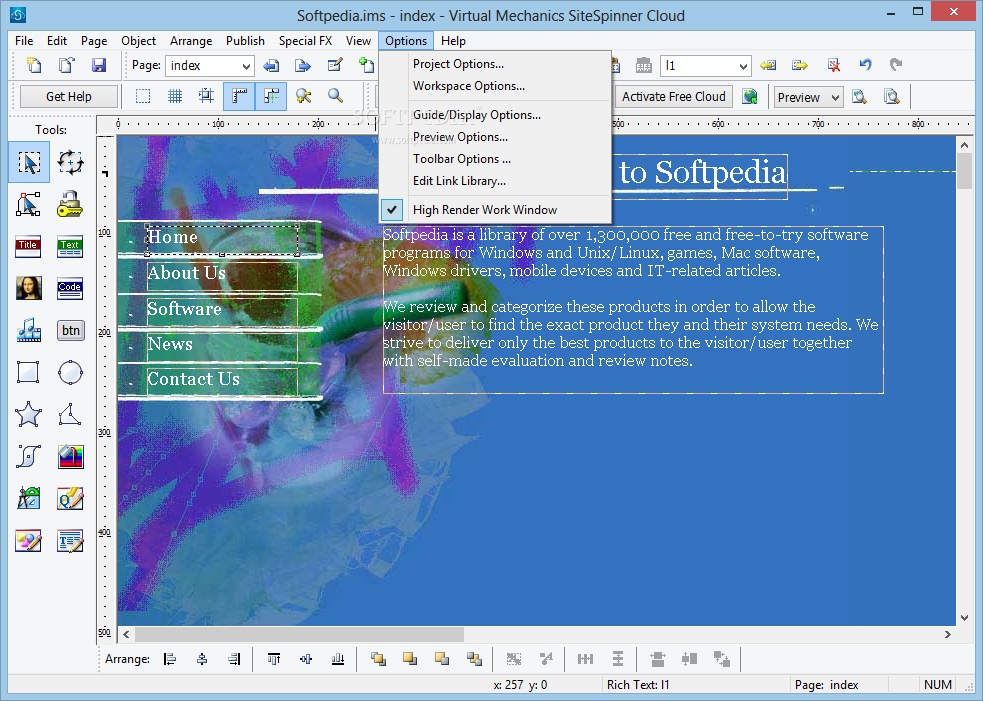Toggle grid display button
This screenshot has height=701, width=983.
pyautogui.click(x=175, y=96)
